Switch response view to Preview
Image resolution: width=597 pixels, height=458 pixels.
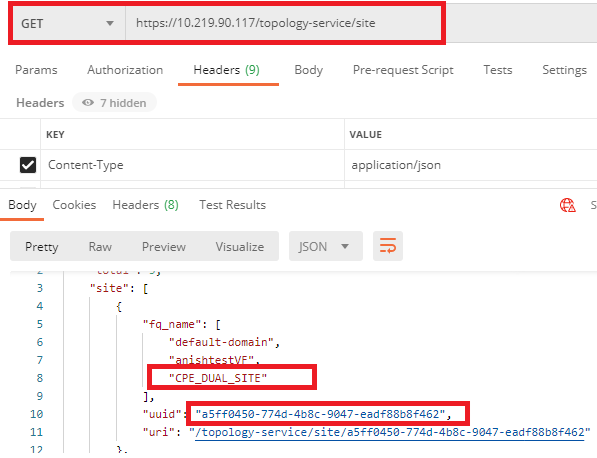click(164, 247)
